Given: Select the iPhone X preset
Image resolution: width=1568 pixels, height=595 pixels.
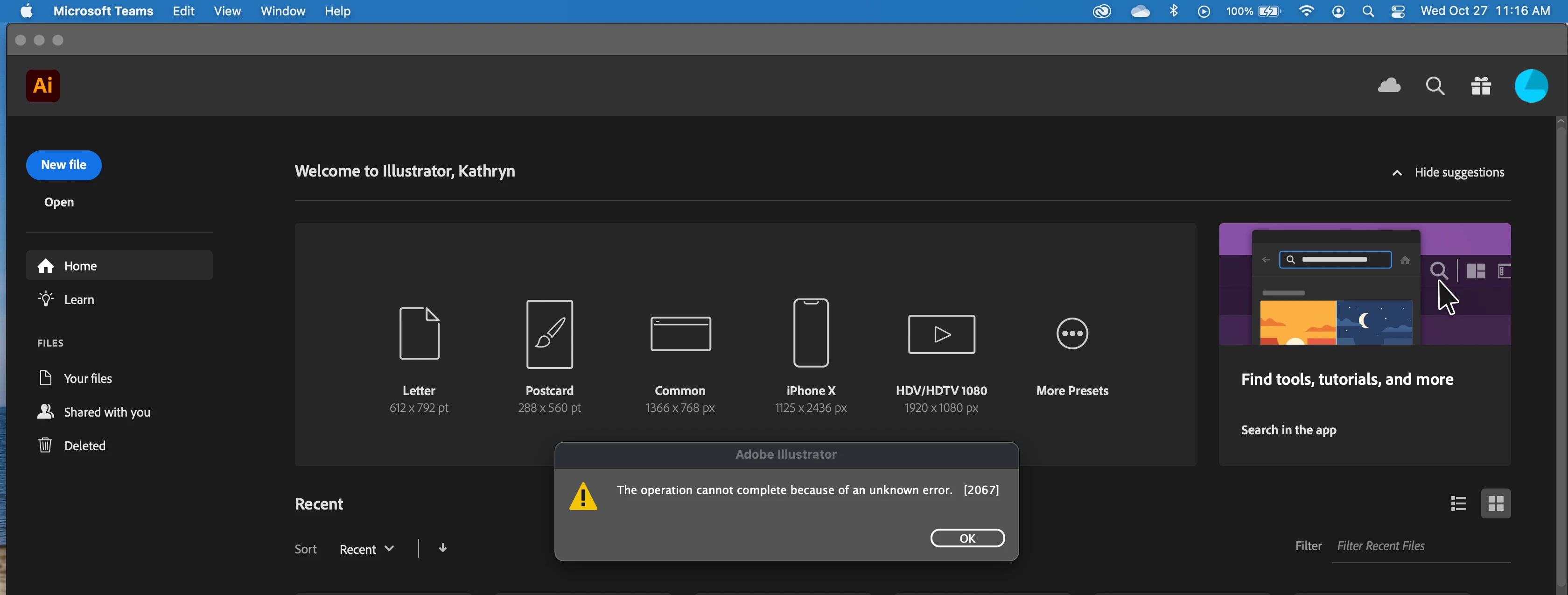Looking at the screenshot, I should tap(810, 334).
